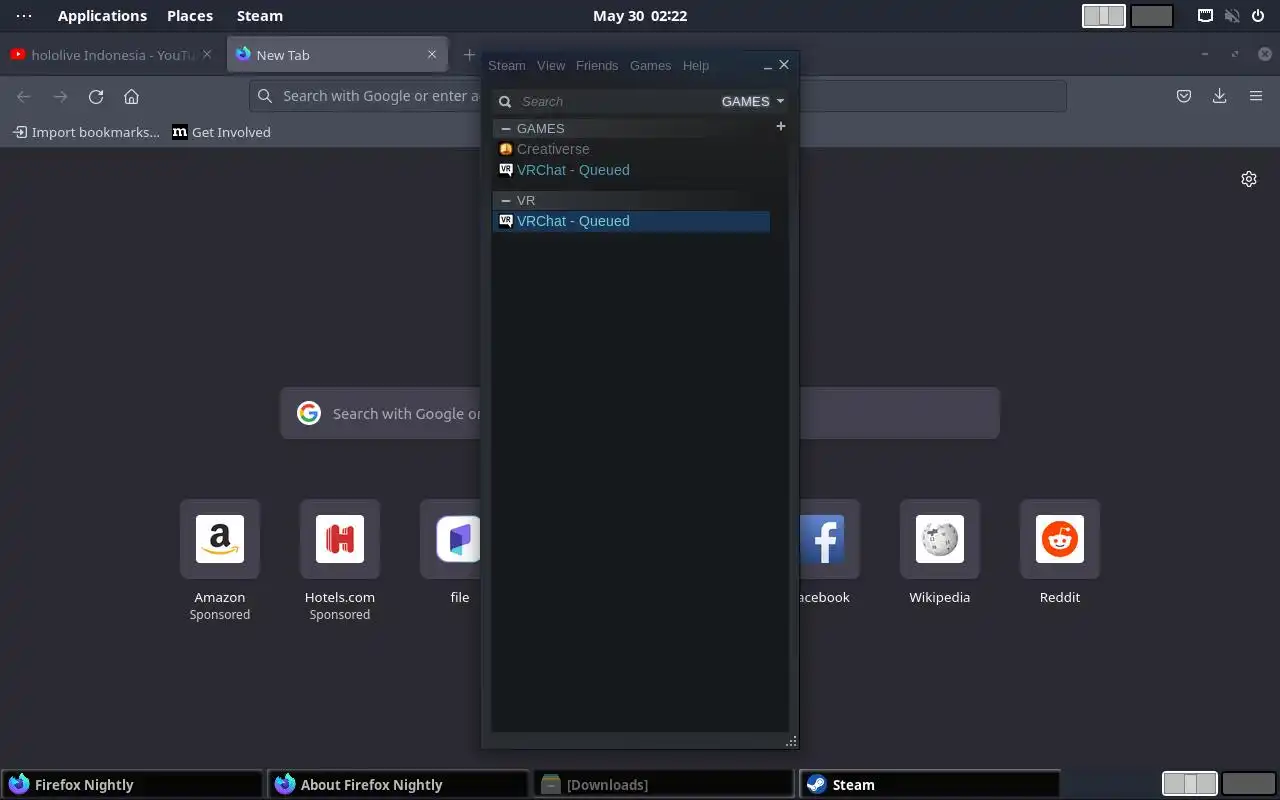Image resolution: width=1280 pixels, height=800 pixels.
Task: Reload the page in Firefox
Action: 96,96
